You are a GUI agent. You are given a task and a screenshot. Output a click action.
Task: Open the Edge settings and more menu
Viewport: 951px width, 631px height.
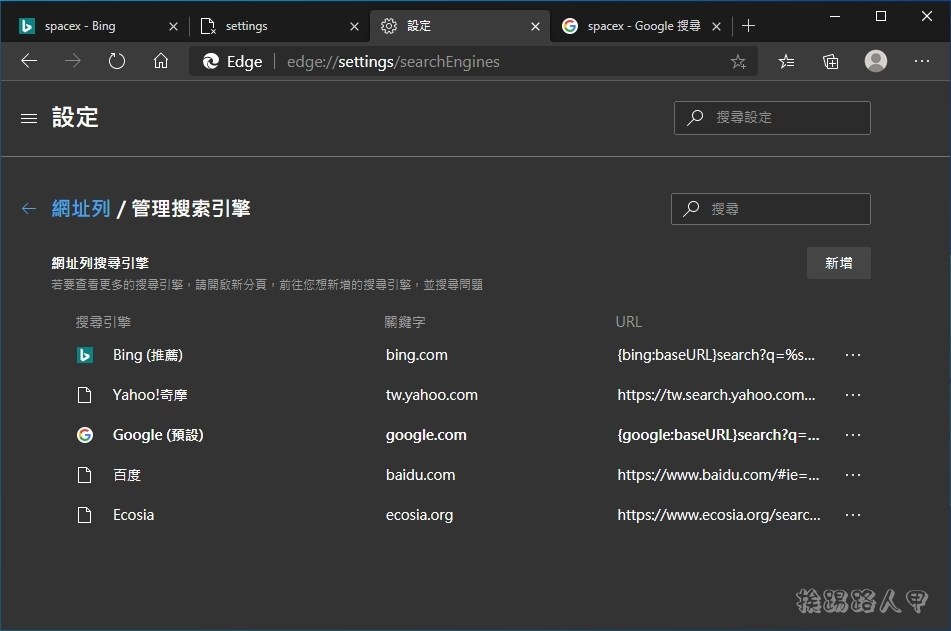click(x=922, y=61)
